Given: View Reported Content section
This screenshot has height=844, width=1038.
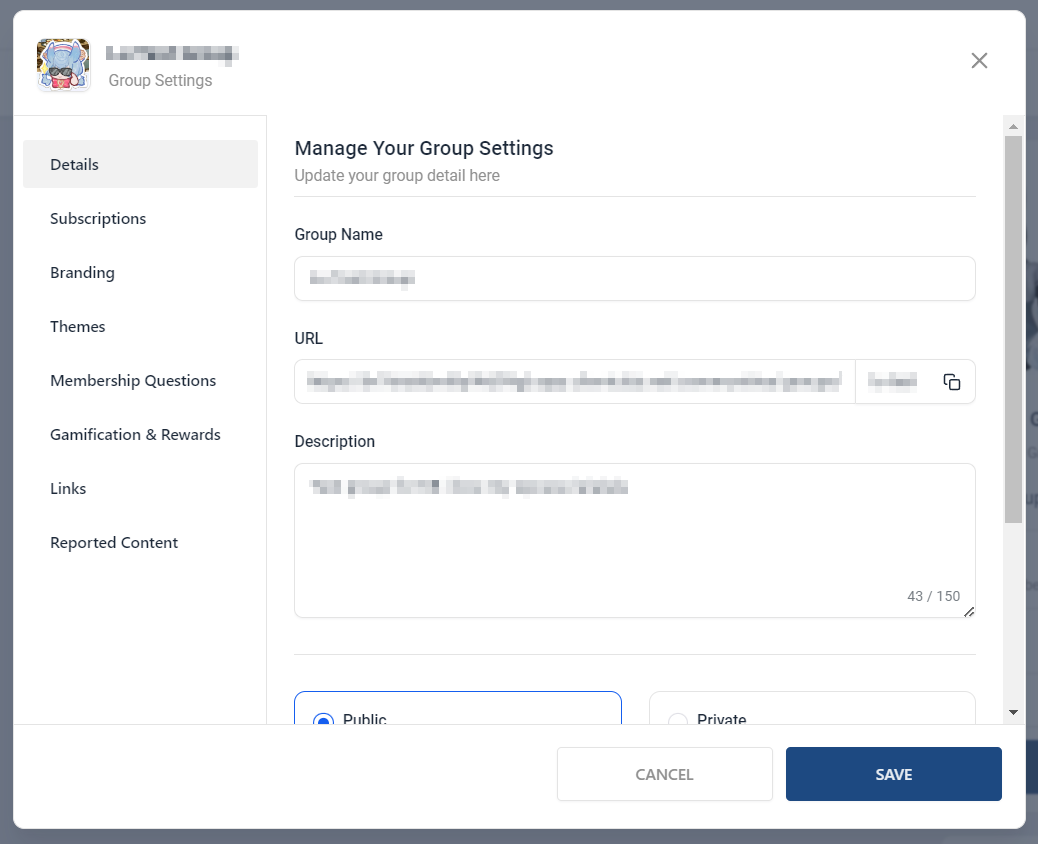Looking at the screenshot, I should (x=114, y=542).
